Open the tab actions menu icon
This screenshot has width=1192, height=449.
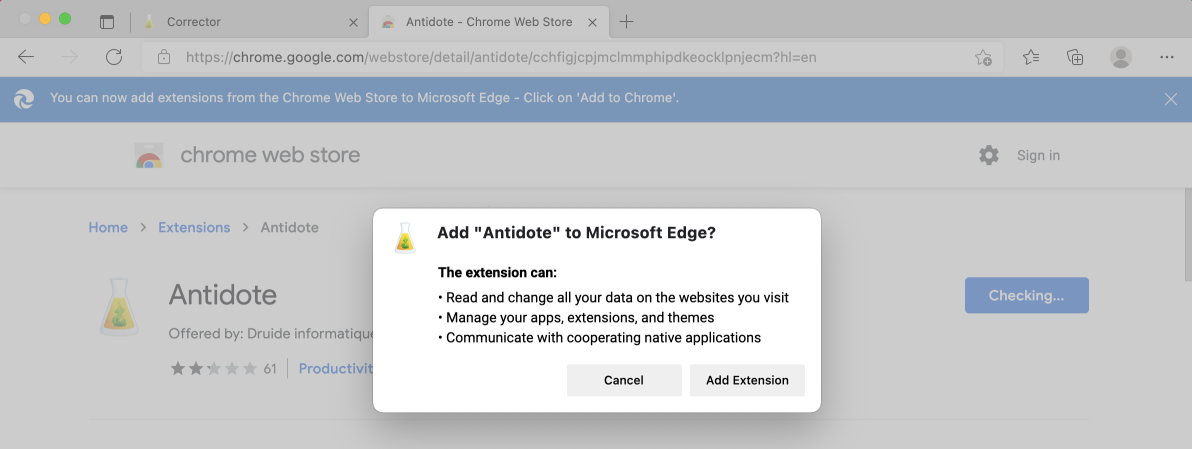coord(107,22)
